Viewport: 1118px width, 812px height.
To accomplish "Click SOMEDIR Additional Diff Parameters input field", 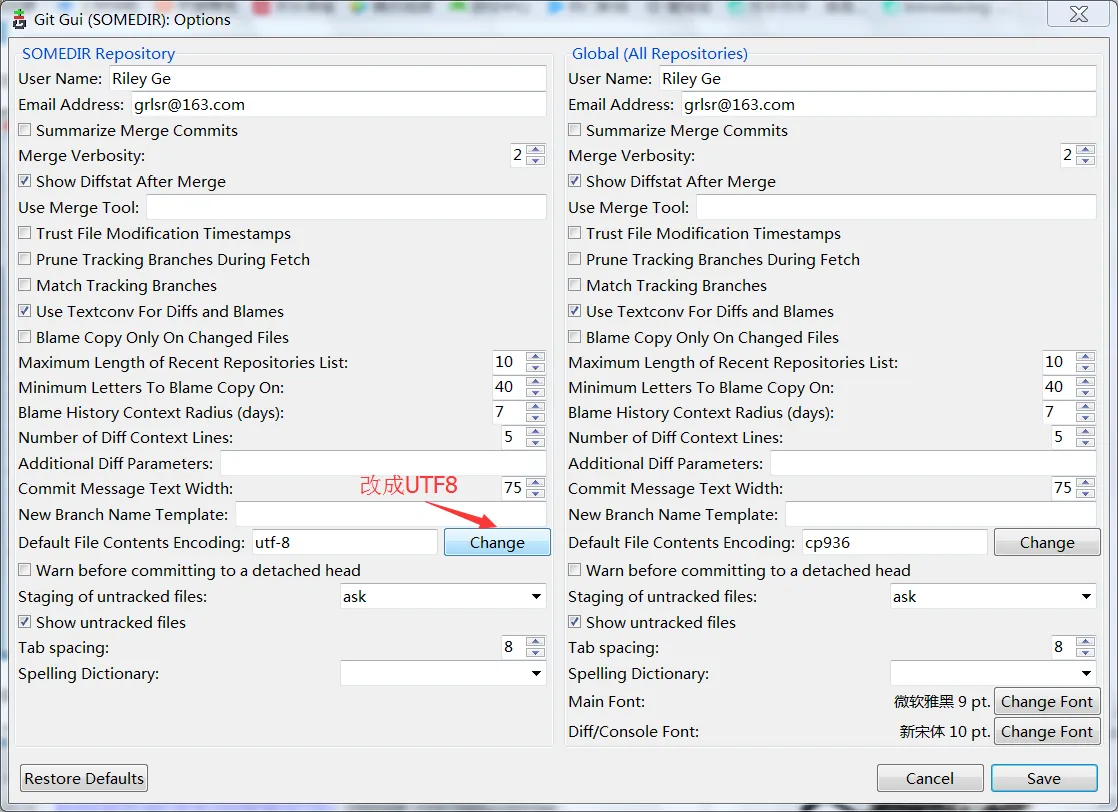I will pyautogui.click(x=383, y=463).
